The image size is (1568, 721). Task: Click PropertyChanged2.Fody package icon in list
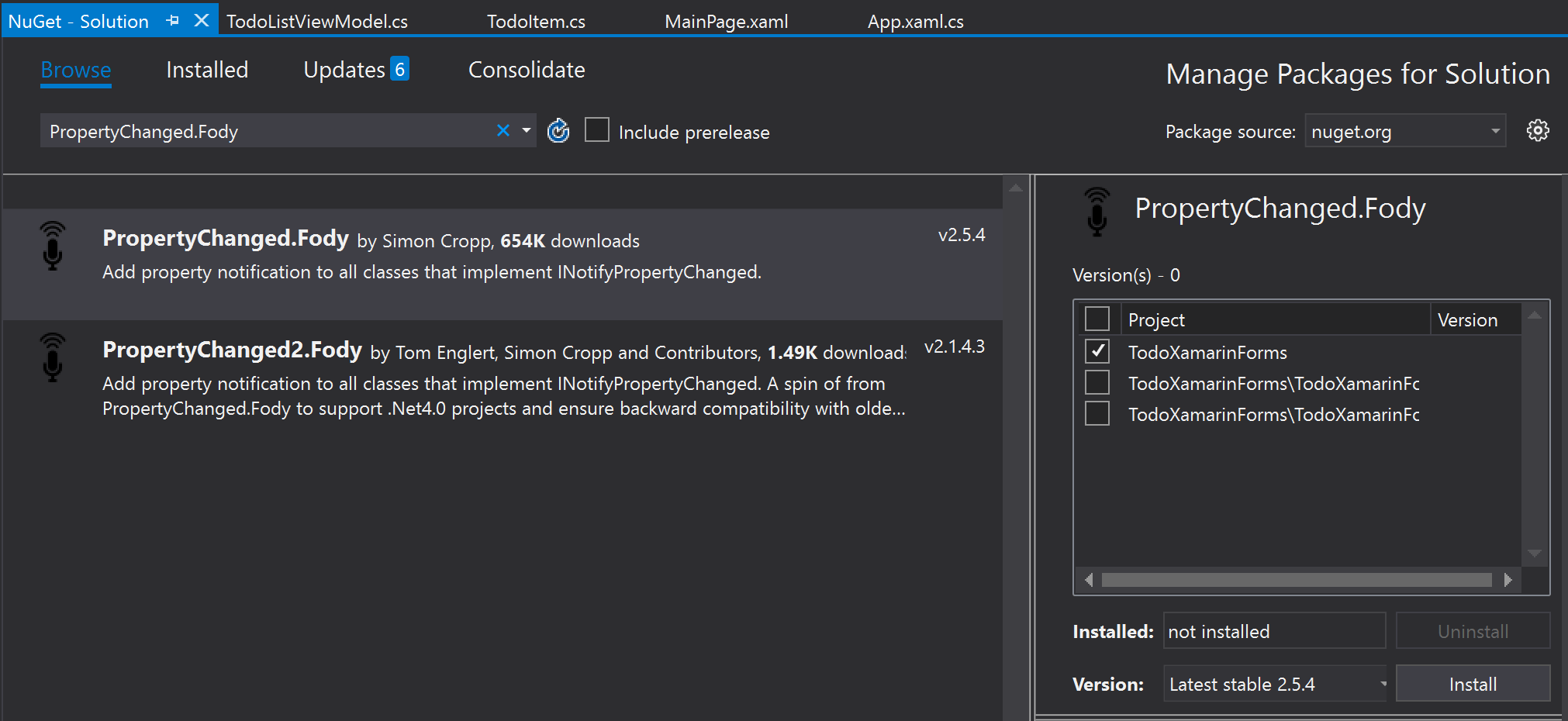click(53, 357)
